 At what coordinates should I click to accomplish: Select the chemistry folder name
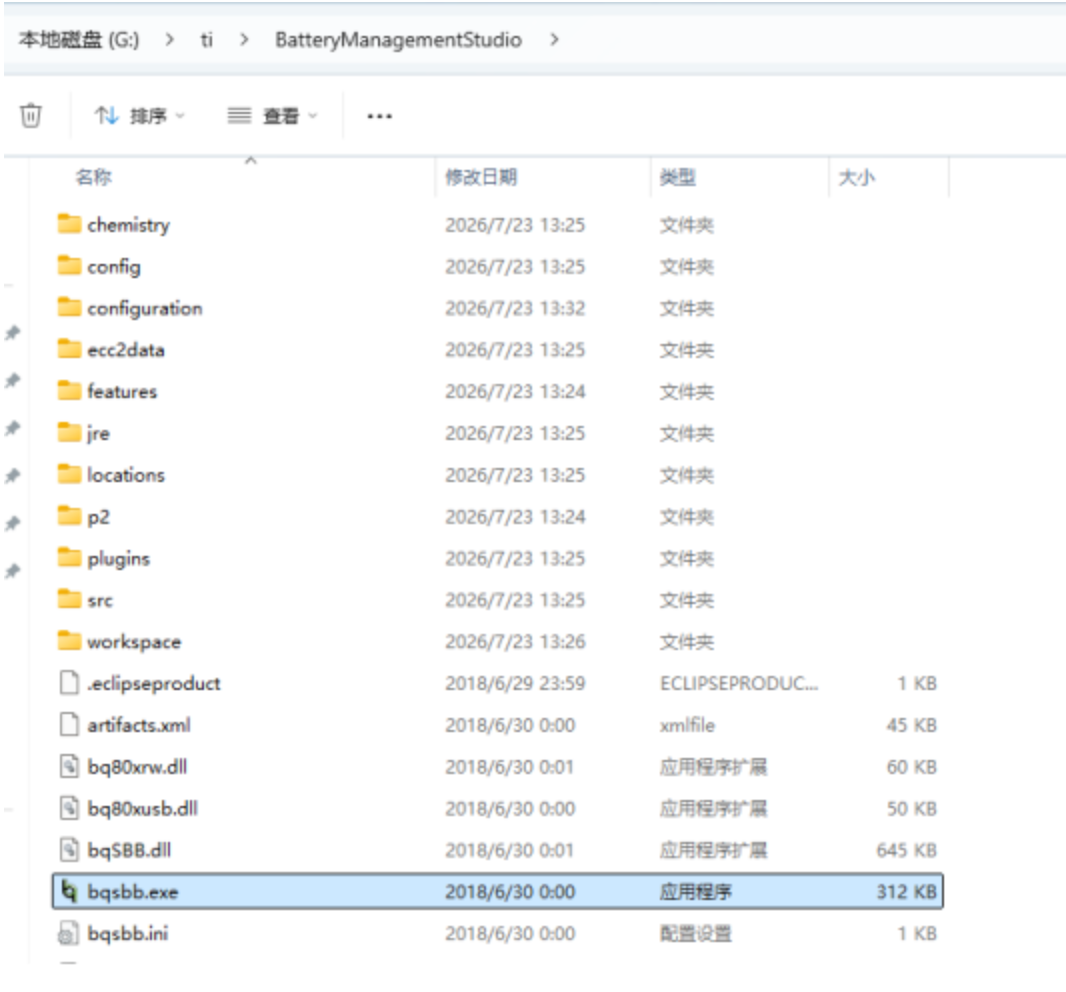click(128, 225)
